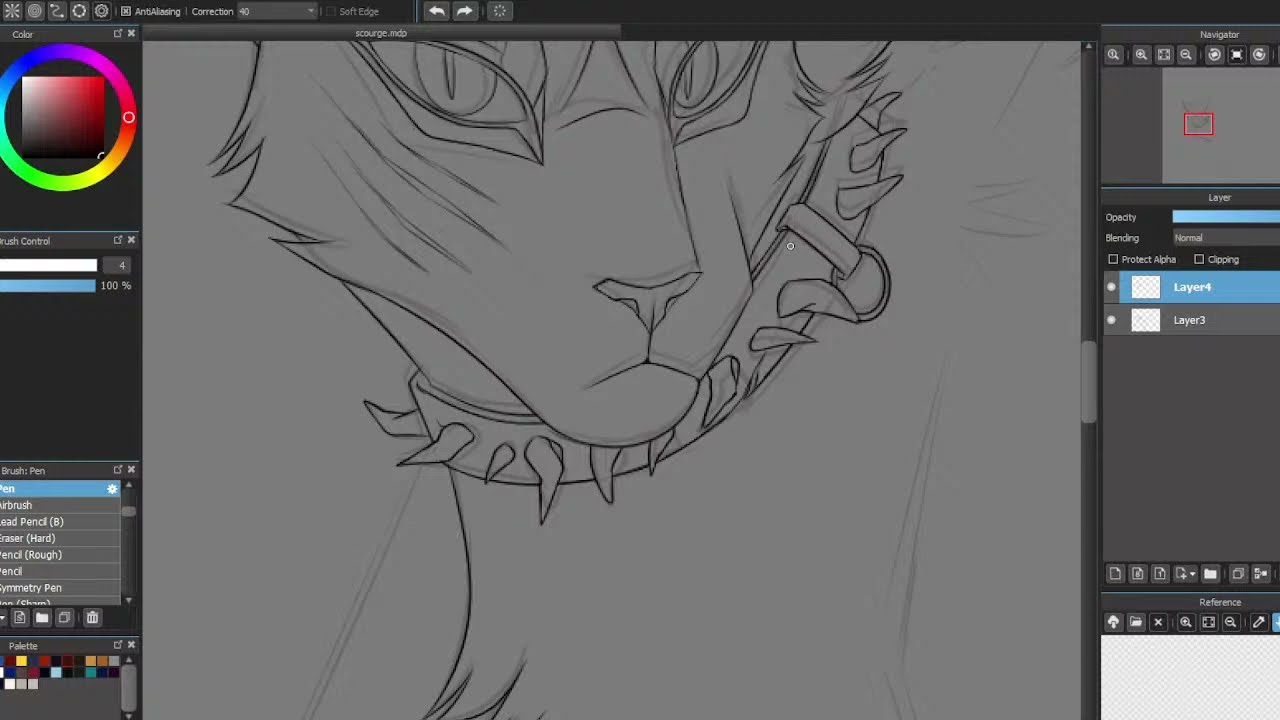
Task: Choose the Lead Pencil (B) brush
Action: pos(60,522)
